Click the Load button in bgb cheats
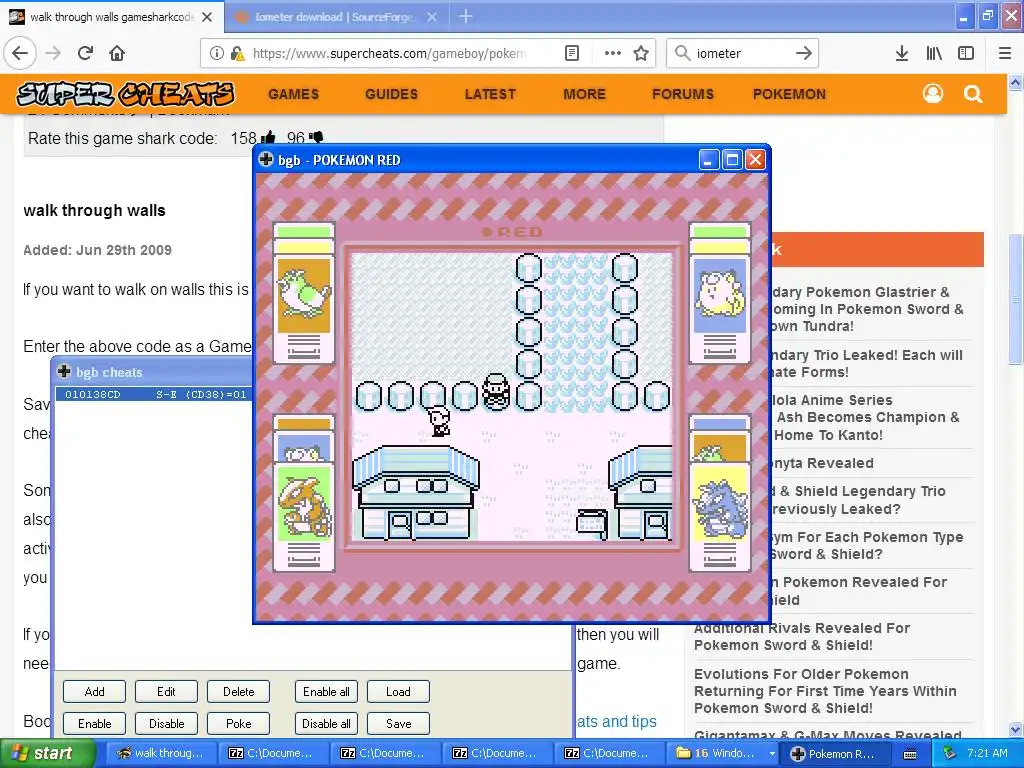 [x=398, y=692]
